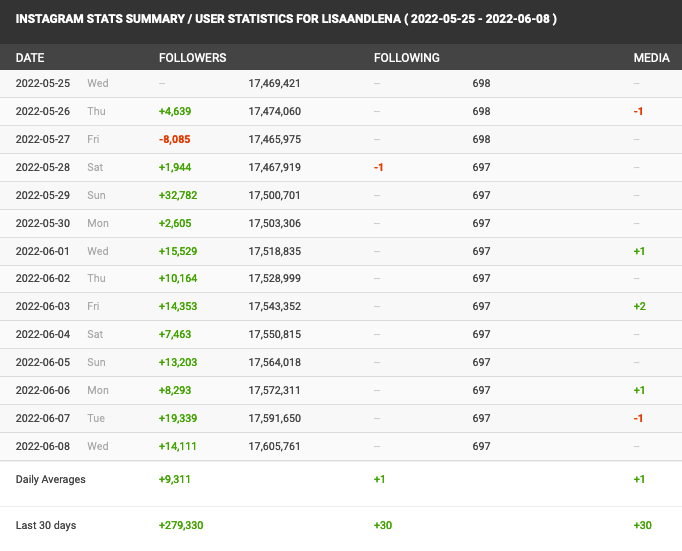
Task: Click the +7,463 follower change
Action: point(175,334)
